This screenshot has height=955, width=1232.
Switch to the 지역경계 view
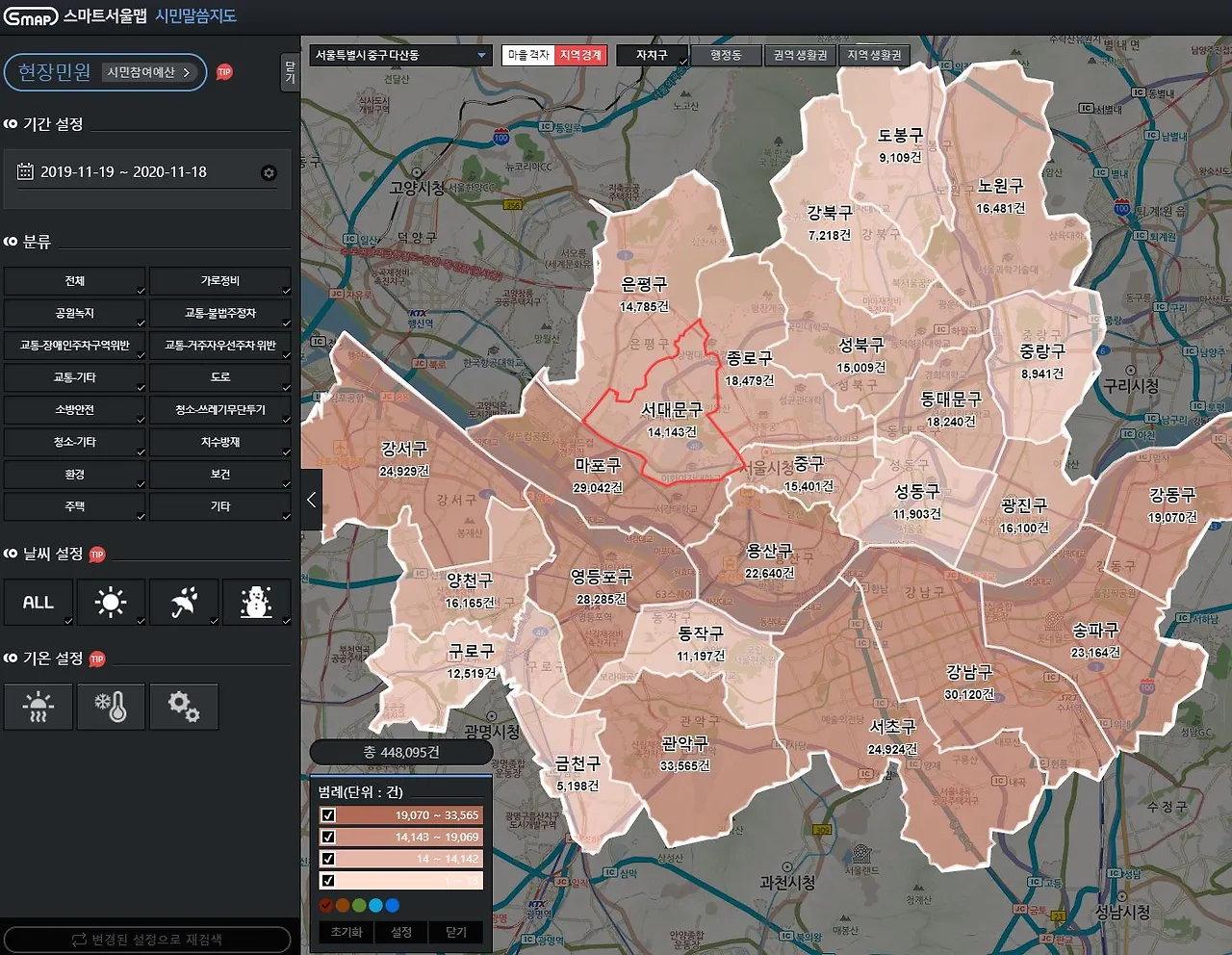click(x=580, y=56)
